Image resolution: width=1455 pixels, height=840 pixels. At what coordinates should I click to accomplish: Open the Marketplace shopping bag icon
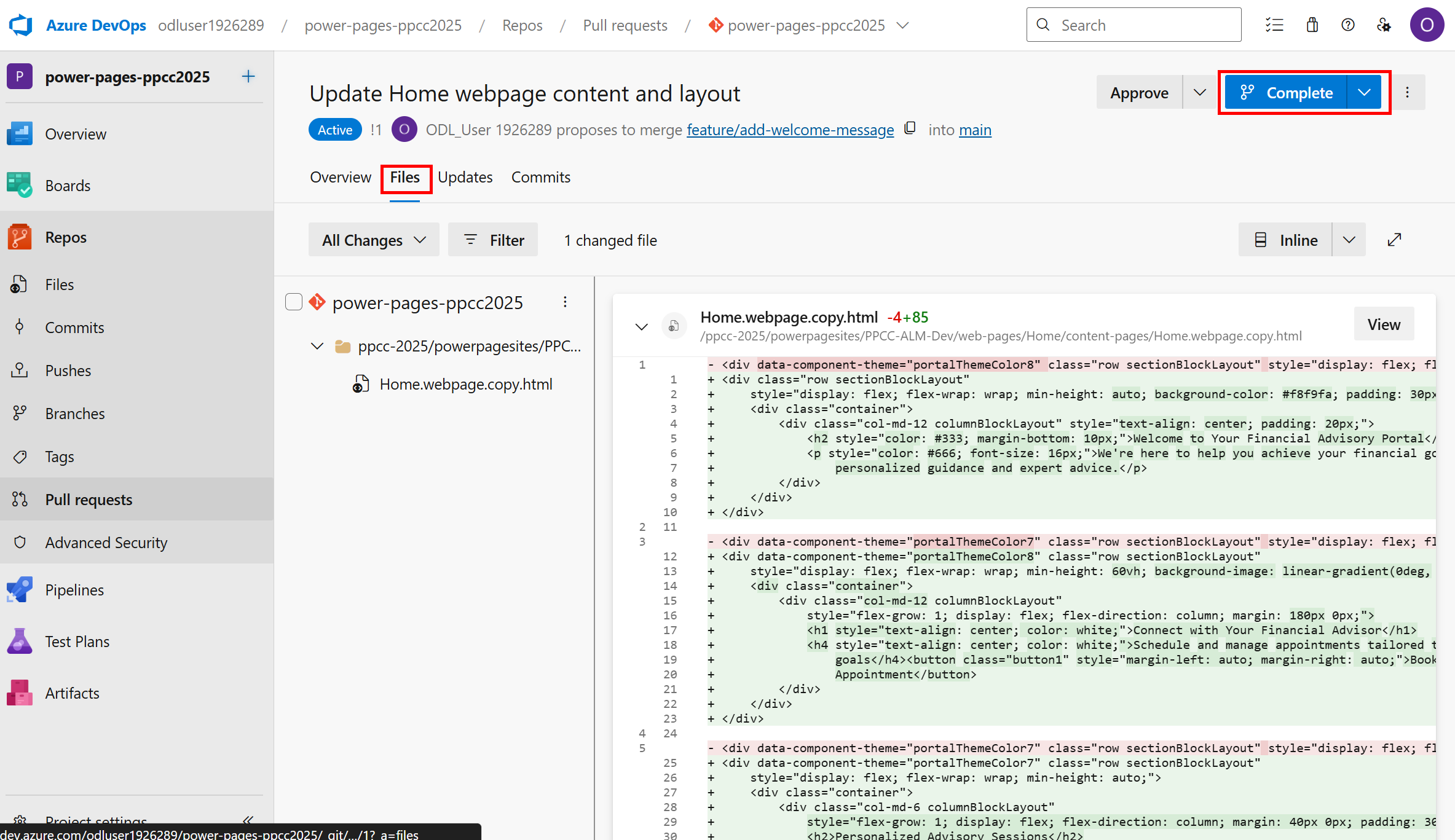pos(1312,25)
